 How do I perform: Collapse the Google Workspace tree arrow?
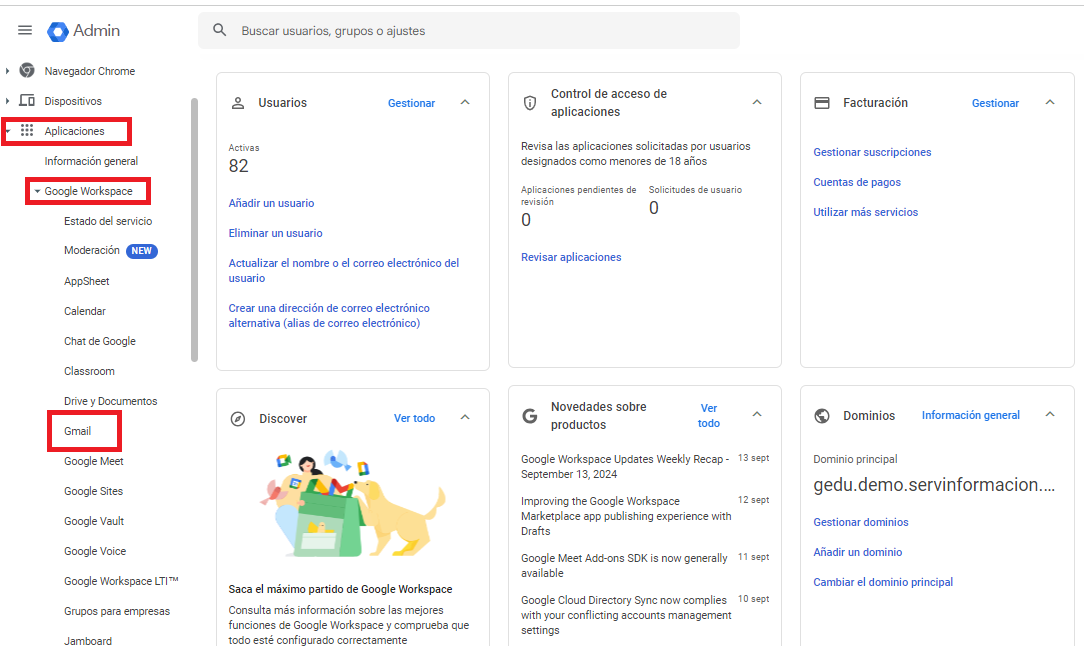pos(37,192)
